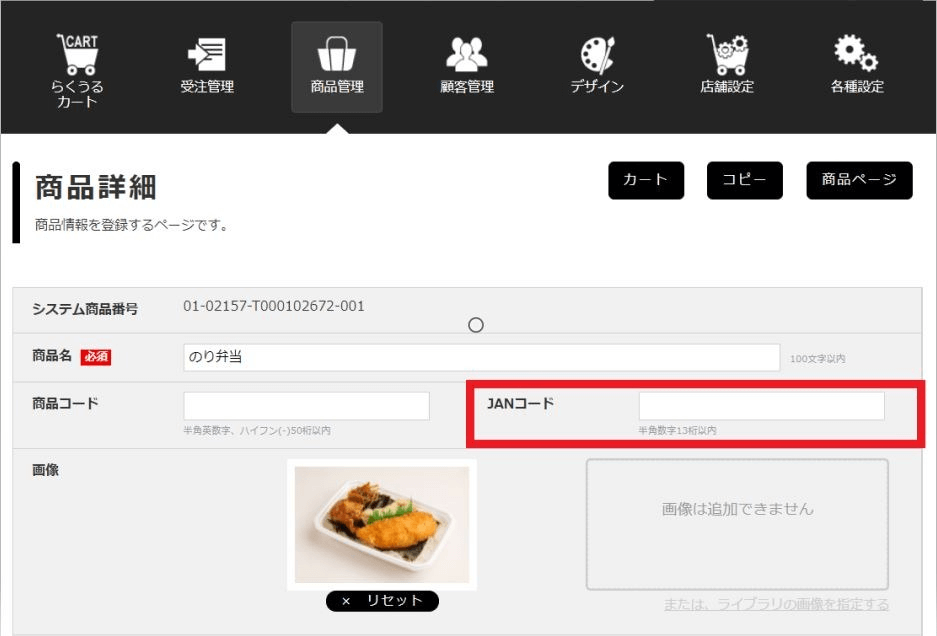This screenshot has height=636, width=937.
Task: Reset the image with the リセット button
Action: click(x=385, y=601)
